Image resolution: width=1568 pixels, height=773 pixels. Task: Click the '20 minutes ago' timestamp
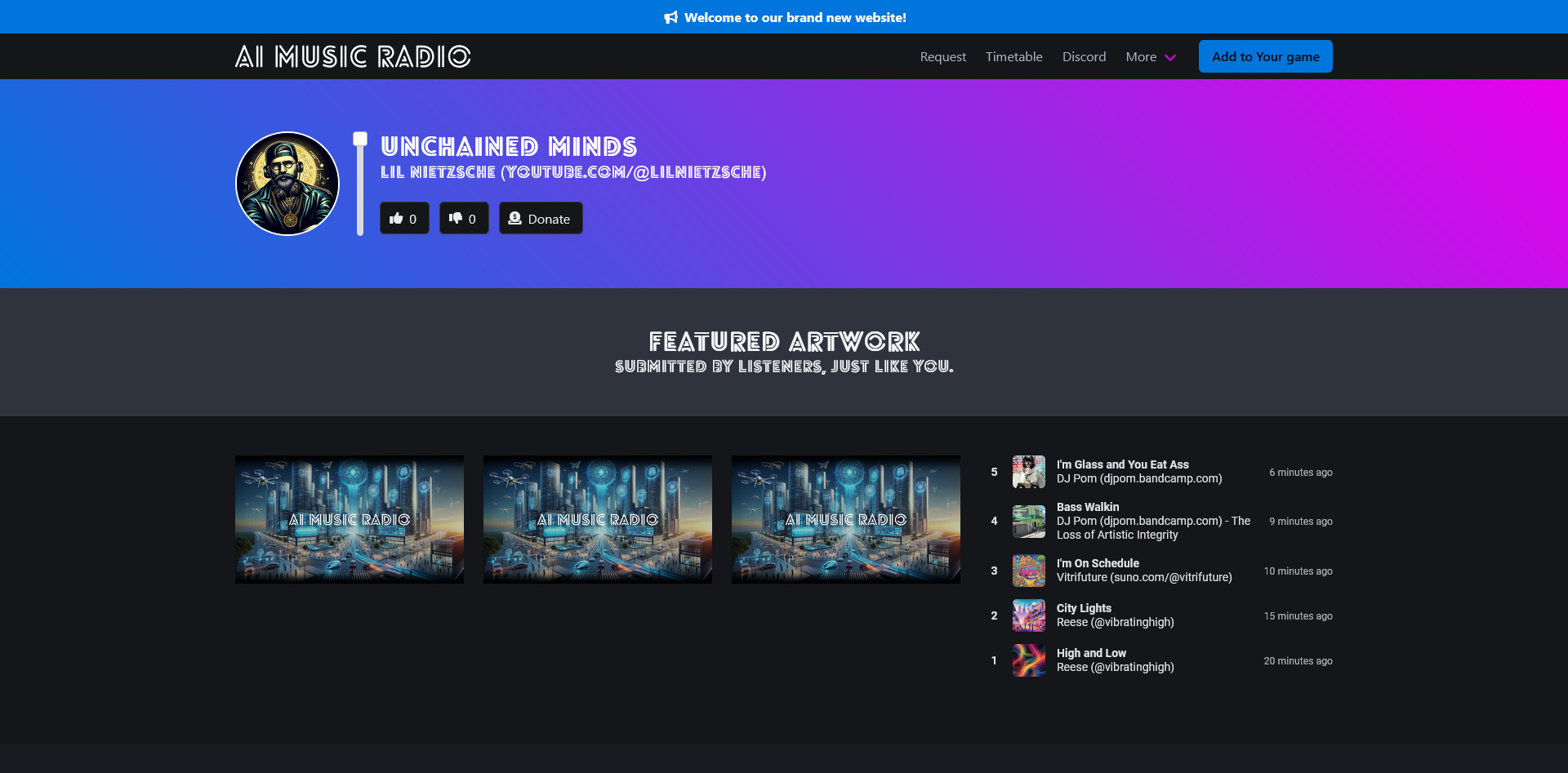1298,661
